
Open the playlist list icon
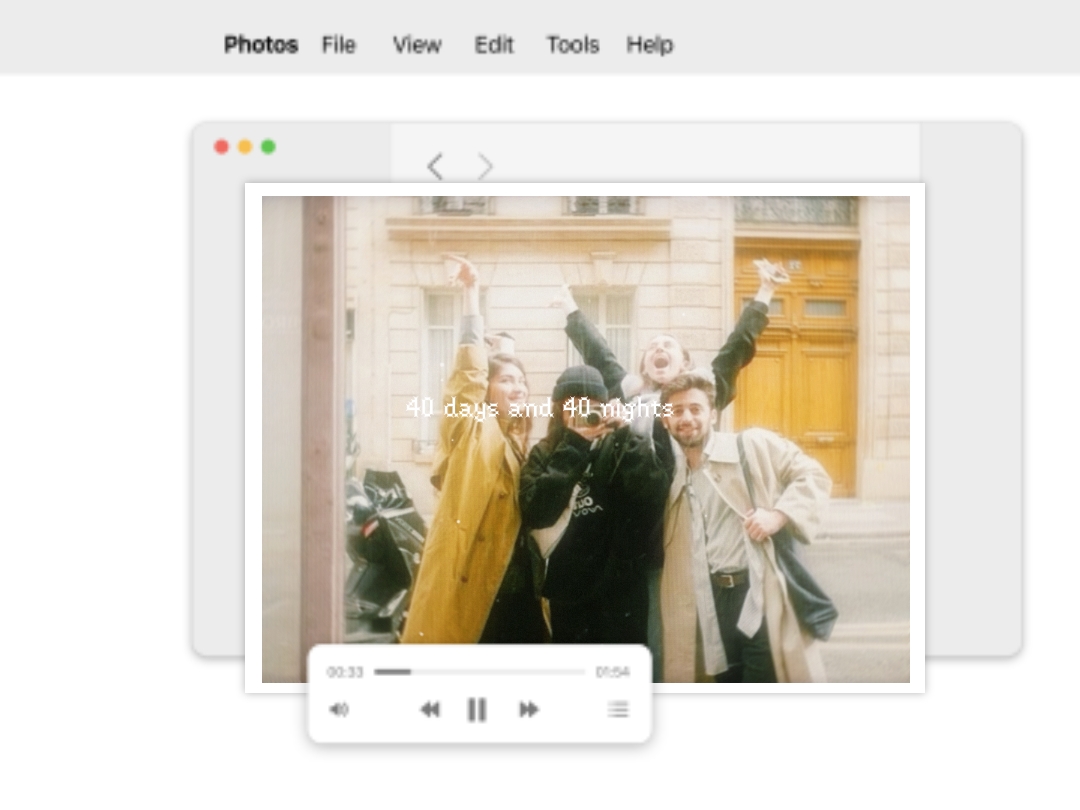point(618,710)
